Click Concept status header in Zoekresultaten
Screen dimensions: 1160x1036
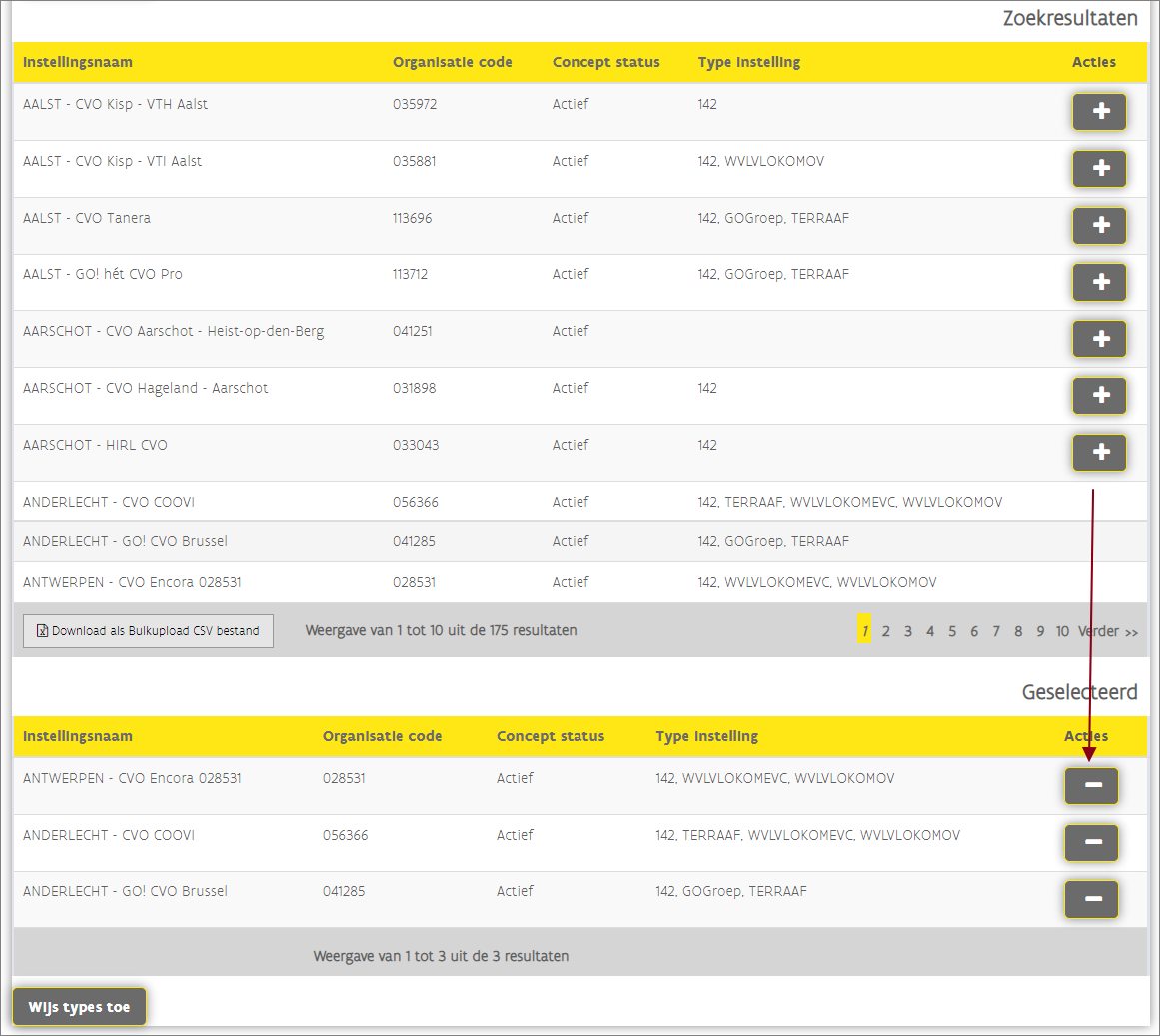pyautogui.click(x=605, y=62)
